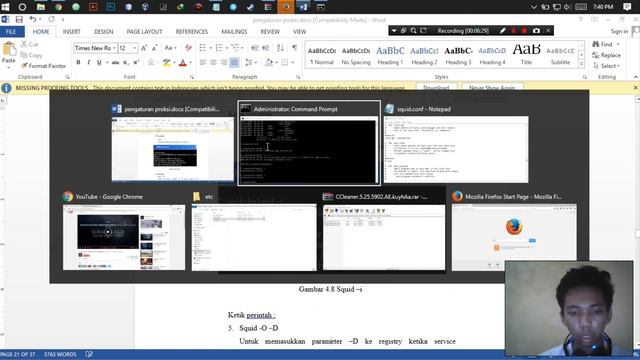Show paragraph marks
This screenshot has height=360, width=640.
(x=294, y=48)
